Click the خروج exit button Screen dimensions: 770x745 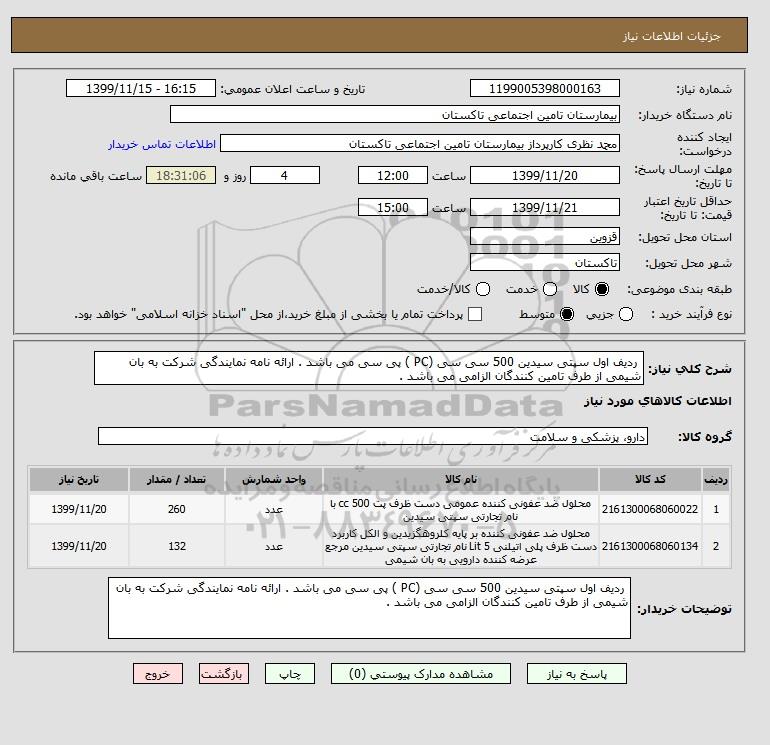(158, 674)
